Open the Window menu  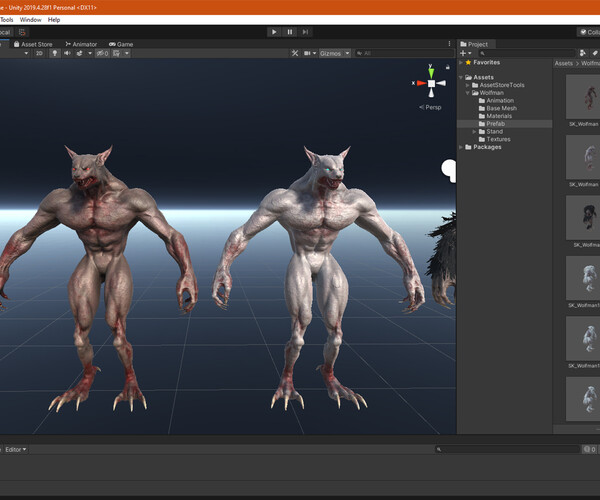click(x=30, y=20)
